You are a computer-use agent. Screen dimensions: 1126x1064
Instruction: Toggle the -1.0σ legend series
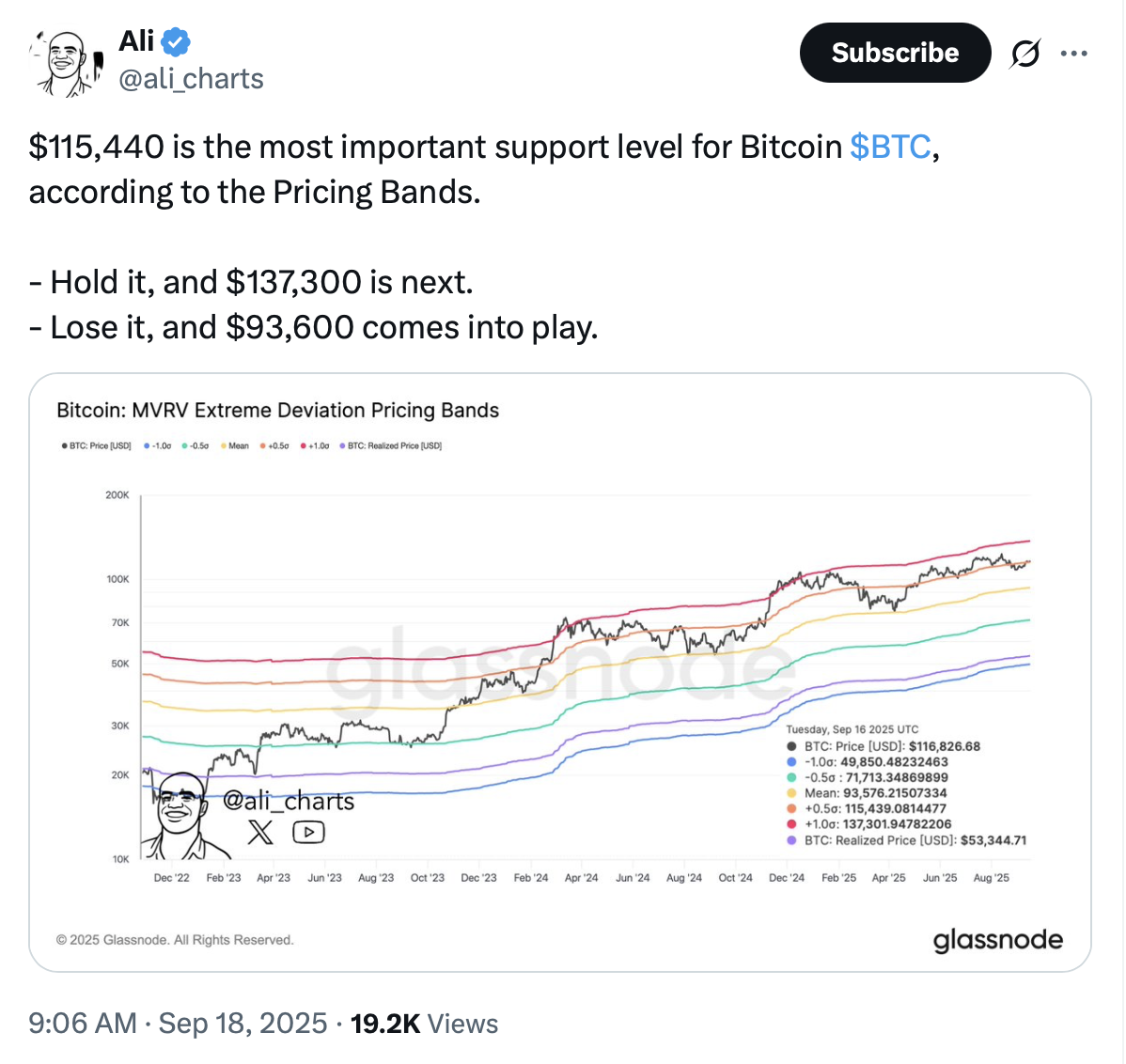tap(158, 446)
